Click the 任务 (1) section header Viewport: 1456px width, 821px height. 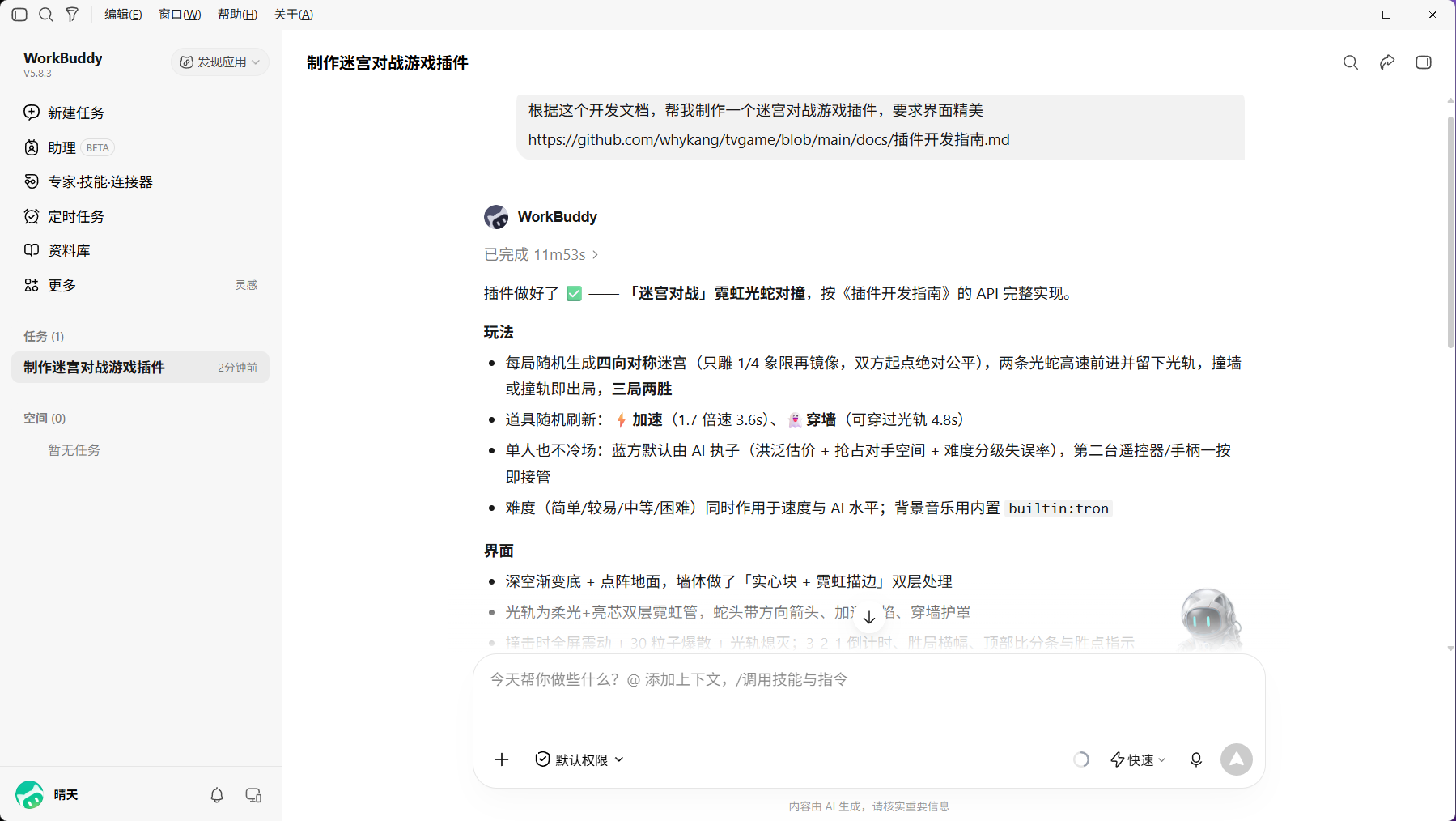point(44,336)
